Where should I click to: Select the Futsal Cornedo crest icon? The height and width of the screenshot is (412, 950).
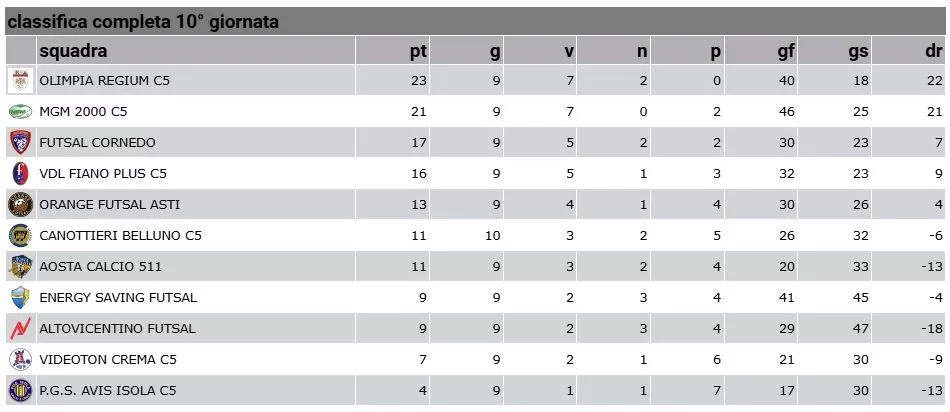pos(21,142)
